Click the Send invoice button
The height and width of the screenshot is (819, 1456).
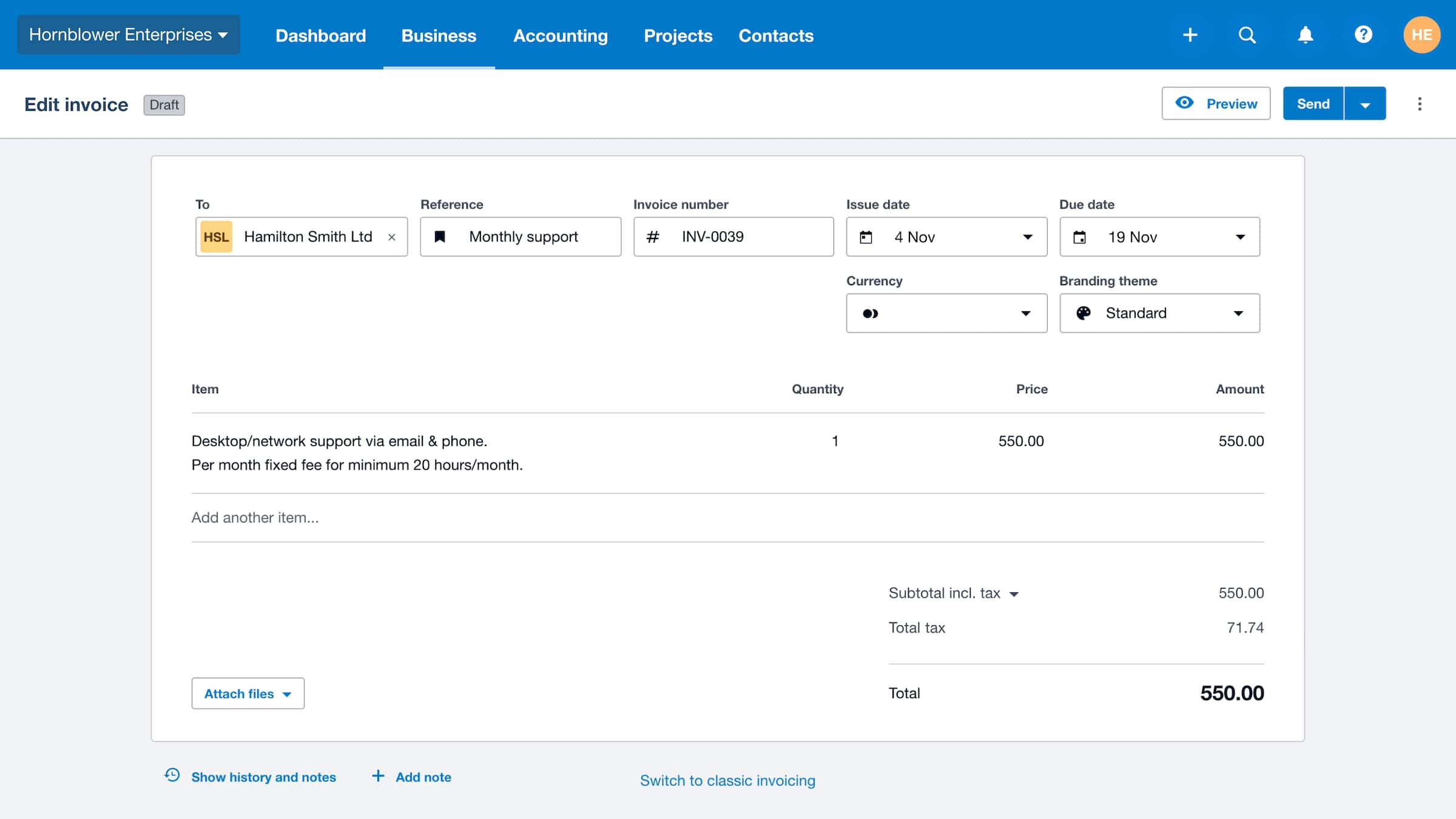1313,103
